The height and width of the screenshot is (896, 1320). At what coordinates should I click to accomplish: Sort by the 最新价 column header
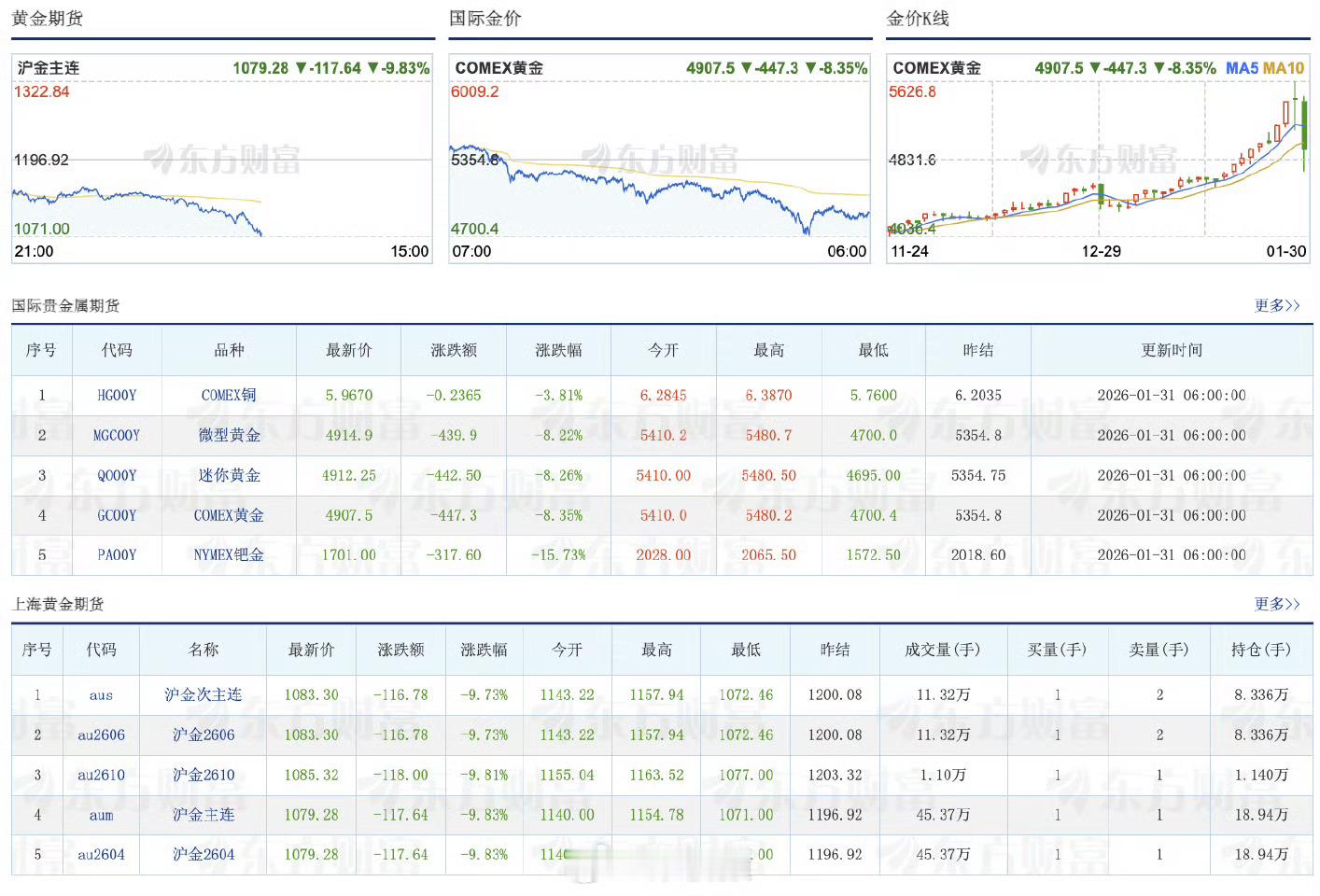[x=348, y=350]
